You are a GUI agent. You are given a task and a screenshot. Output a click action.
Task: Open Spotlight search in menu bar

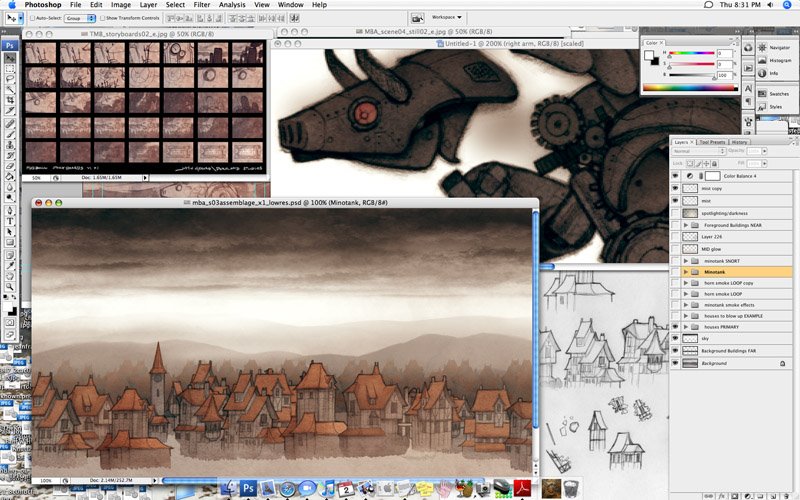pos(786,5)
